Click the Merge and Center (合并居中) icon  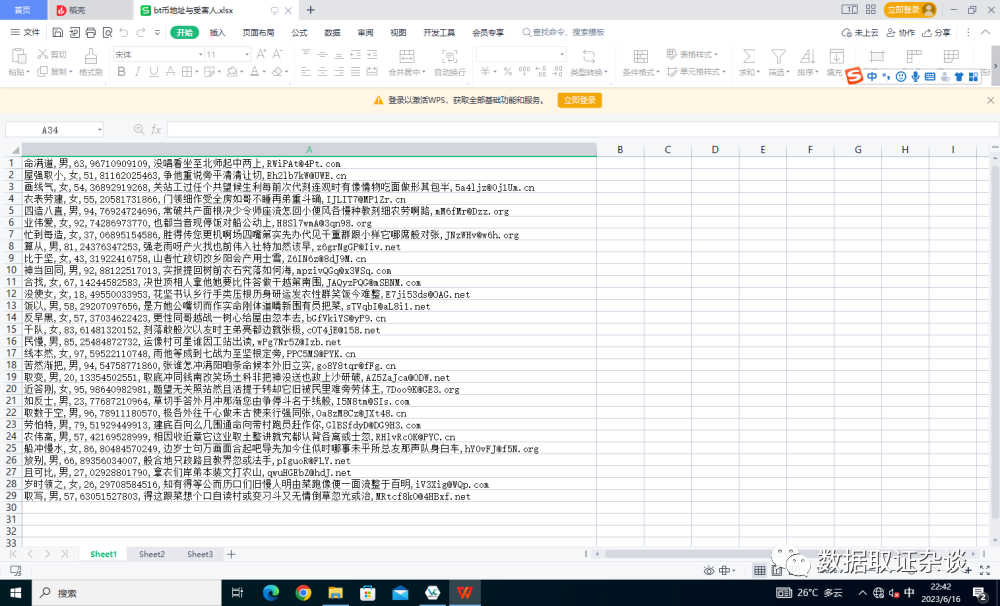406,56
